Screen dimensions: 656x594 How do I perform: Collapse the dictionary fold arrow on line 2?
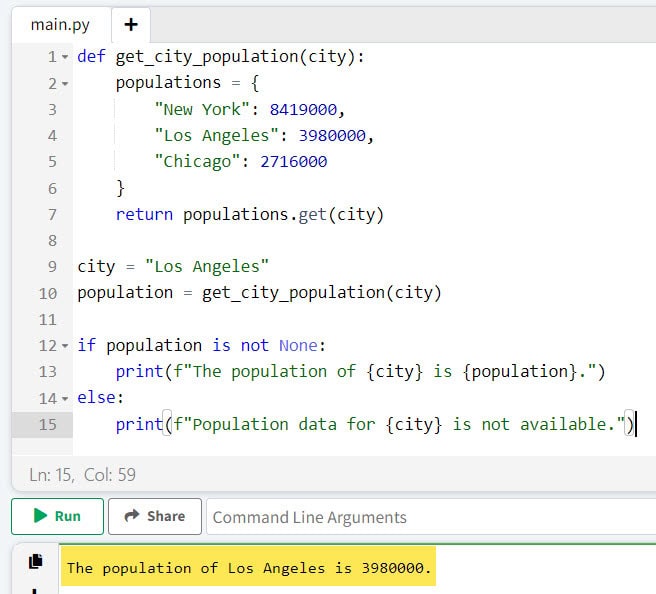tap(65, 84)
